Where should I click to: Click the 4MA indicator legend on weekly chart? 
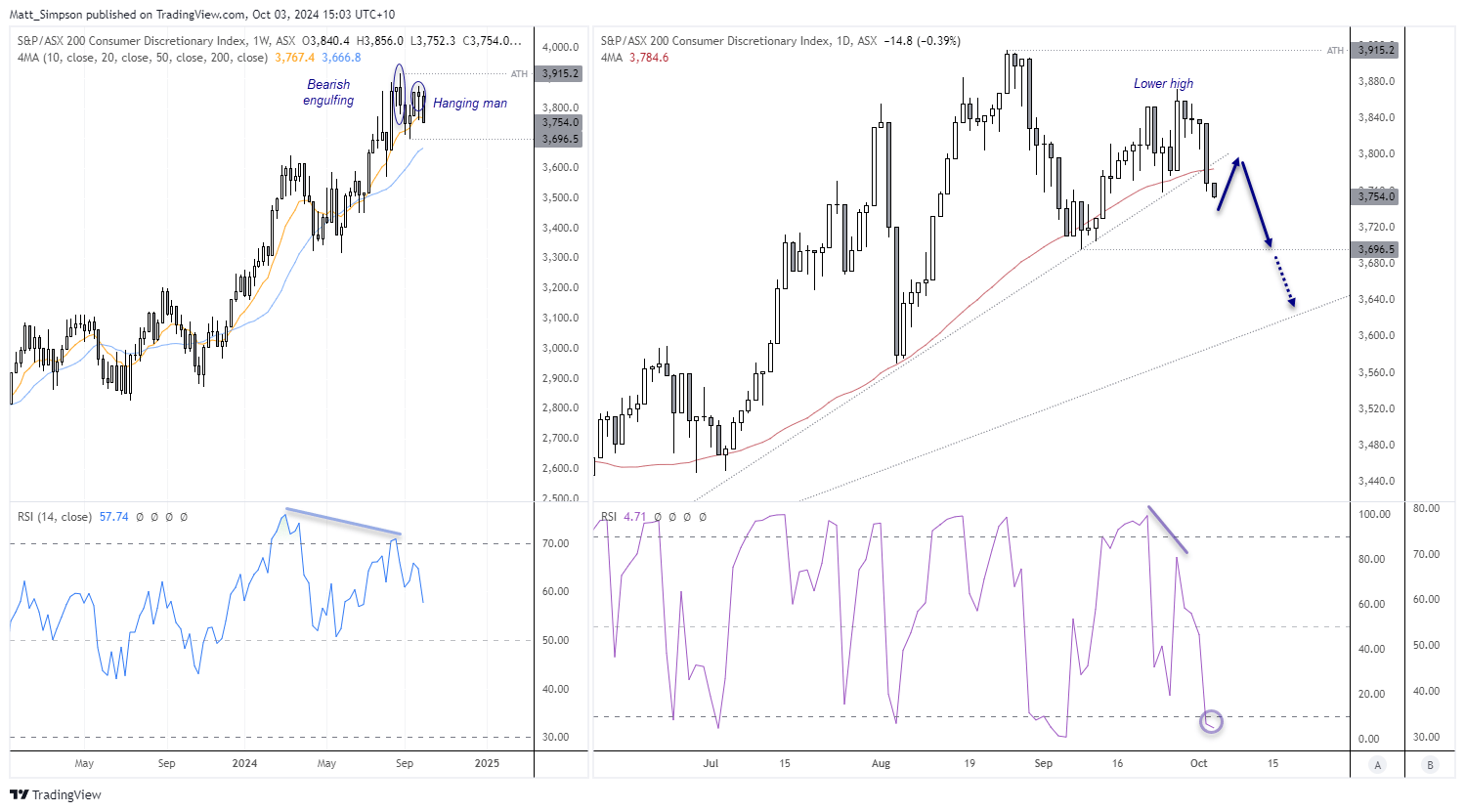[142, 58]
